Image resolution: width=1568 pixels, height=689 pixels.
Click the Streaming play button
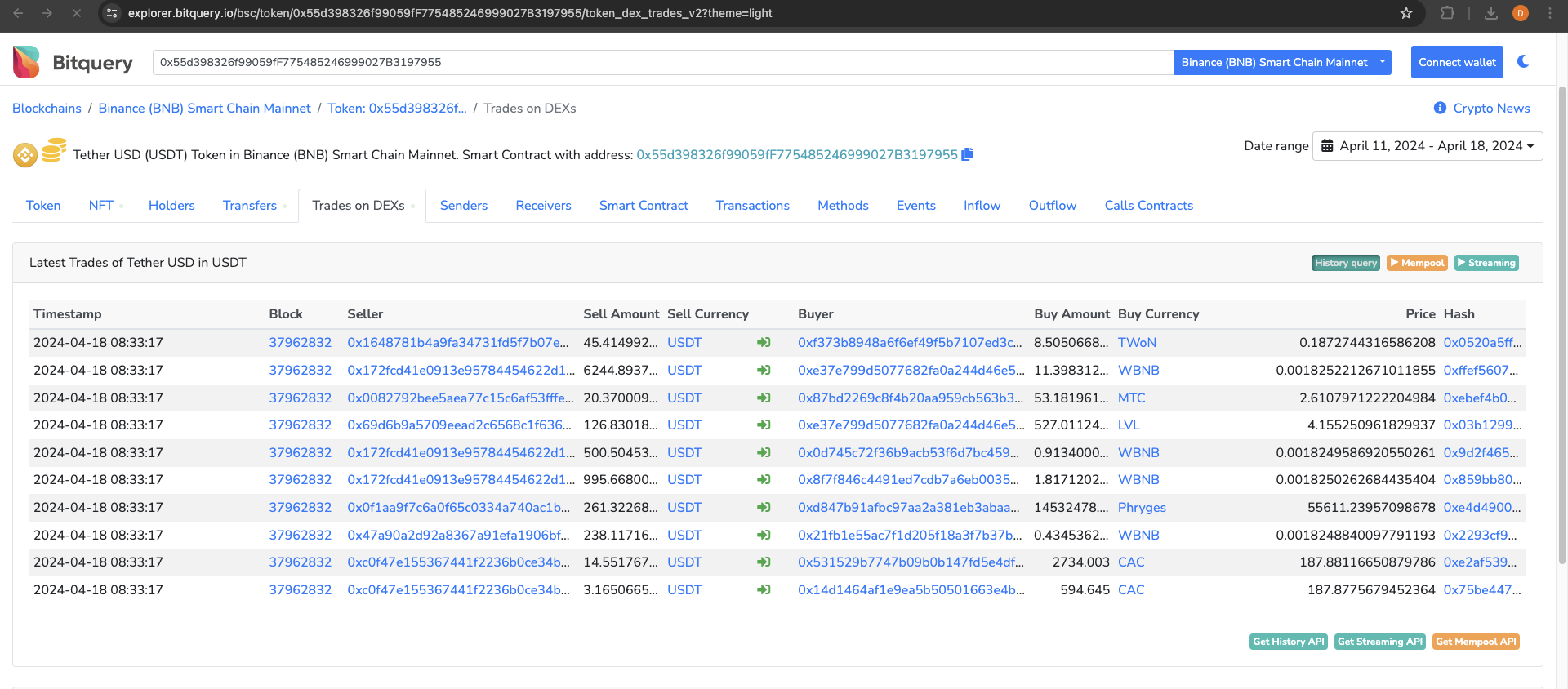click(x=1486, y=263)
